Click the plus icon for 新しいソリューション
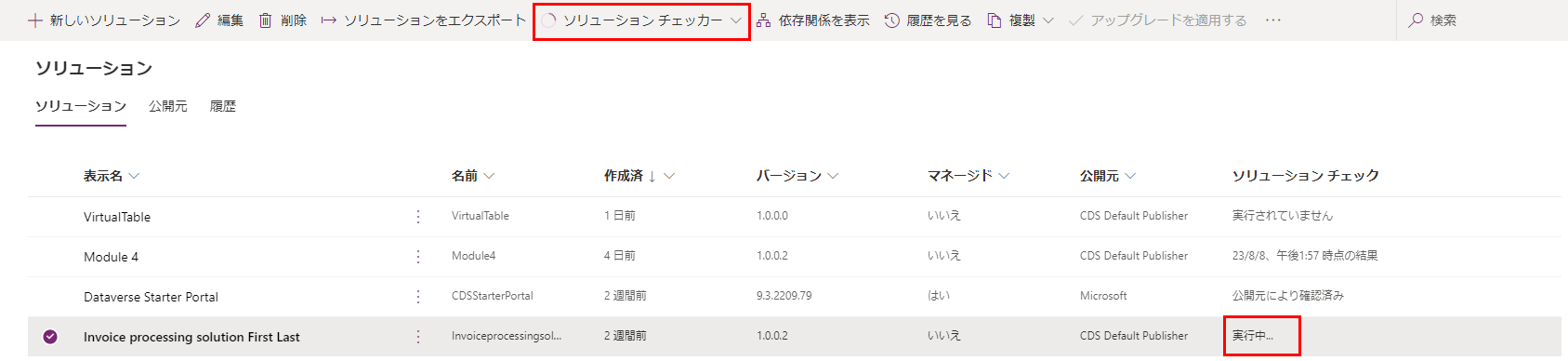1568x361 pixels. (x=35, y=20)
